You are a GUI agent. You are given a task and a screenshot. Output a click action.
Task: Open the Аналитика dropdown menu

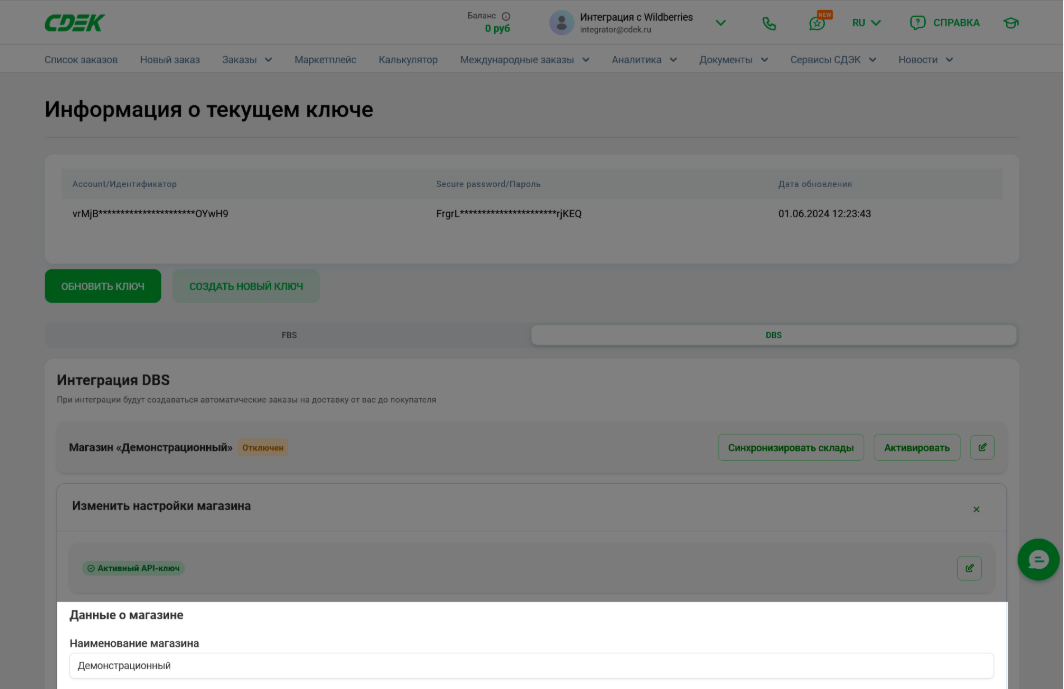coord(644,60)
